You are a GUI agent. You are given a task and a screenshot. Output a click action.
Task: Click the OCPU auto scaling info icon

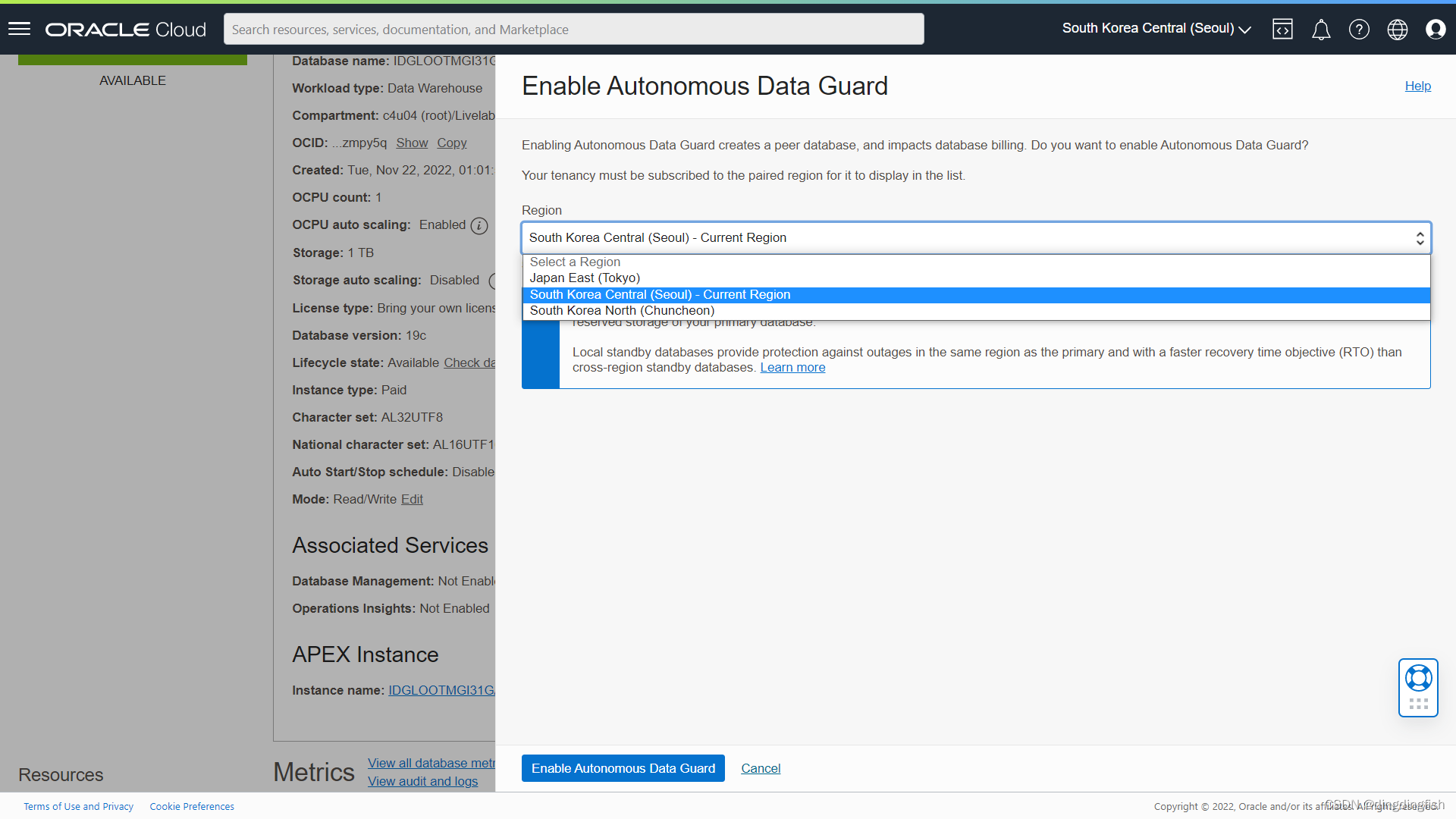pyautogui.click(x=479, y=225)
